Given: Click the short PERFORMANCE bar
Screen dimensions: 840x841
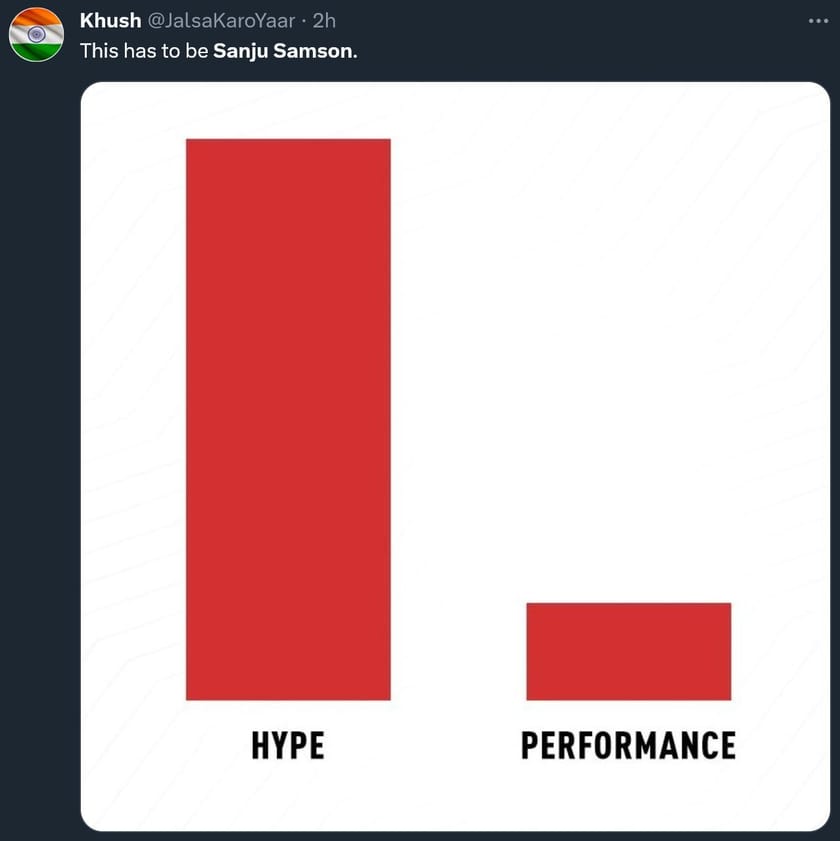Looking at the screenshot, I should [x=629, y=650].
